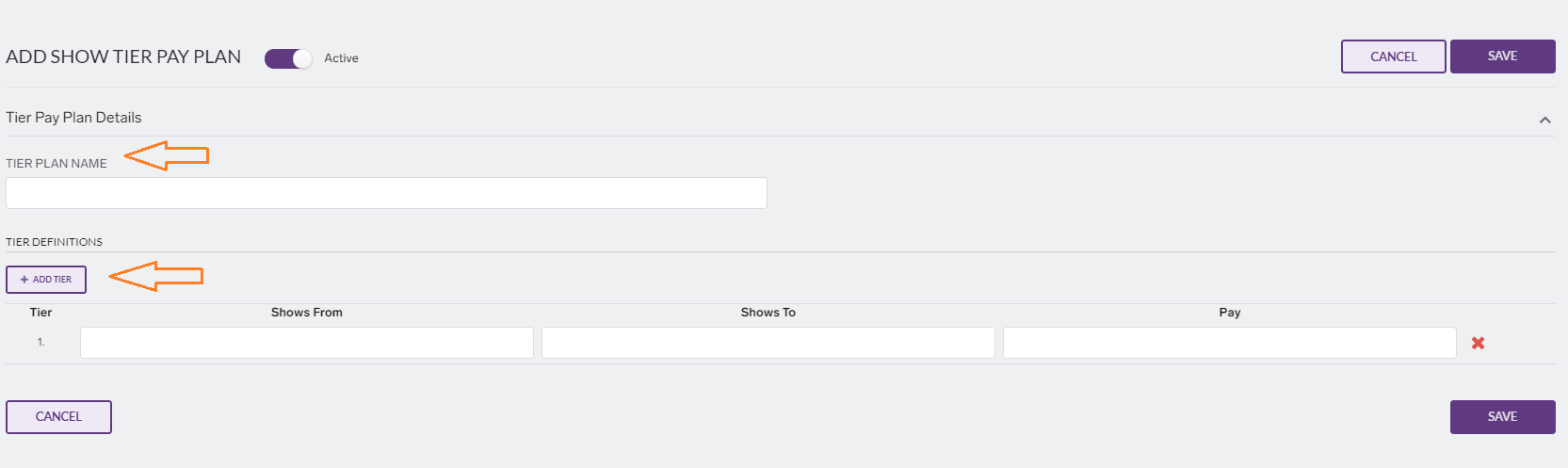Click the Tier Pay Plan Details section title
This screenshot has height=468, width=1568.
pos(73,118)
